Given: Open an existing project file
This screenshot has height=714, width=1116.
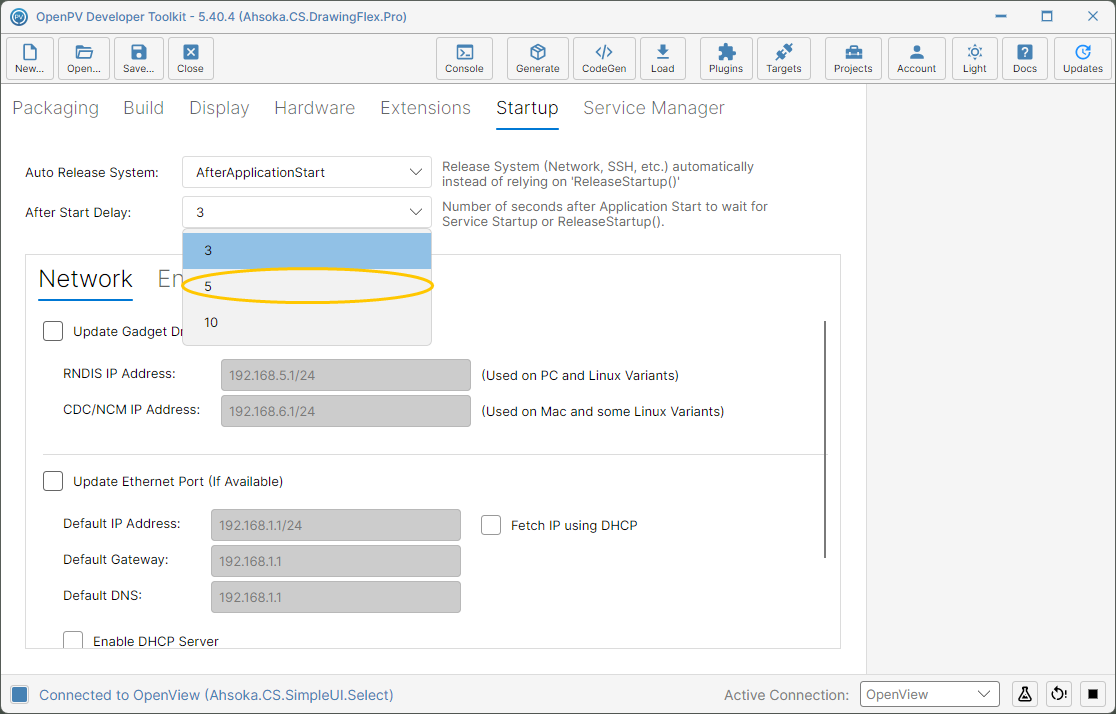Looking at the screenshot, I should coord(84,58).
